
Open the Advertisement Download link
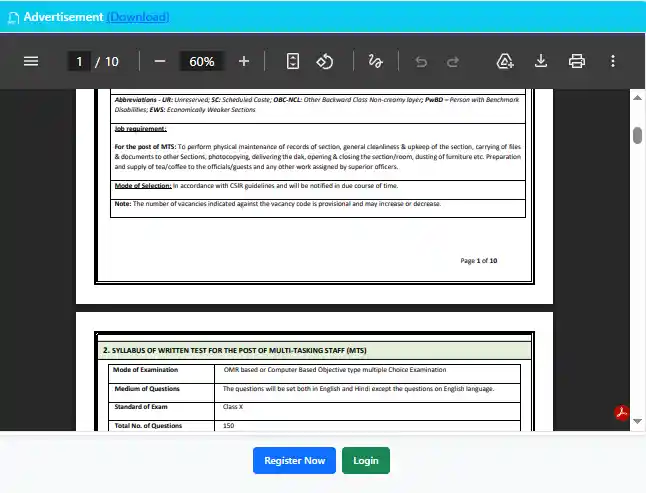coord(138,17)
